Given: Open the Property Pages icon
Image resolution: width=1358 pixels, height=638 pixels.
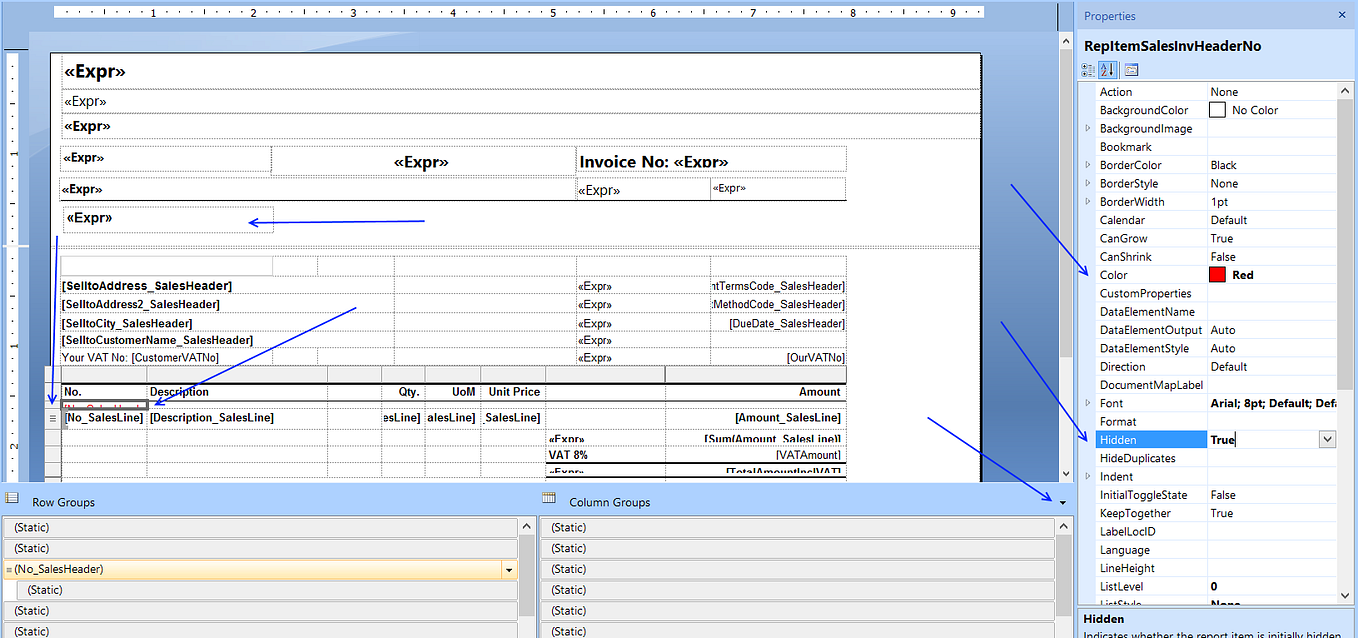Looking at the screenshot, I should click(1130, 69).
